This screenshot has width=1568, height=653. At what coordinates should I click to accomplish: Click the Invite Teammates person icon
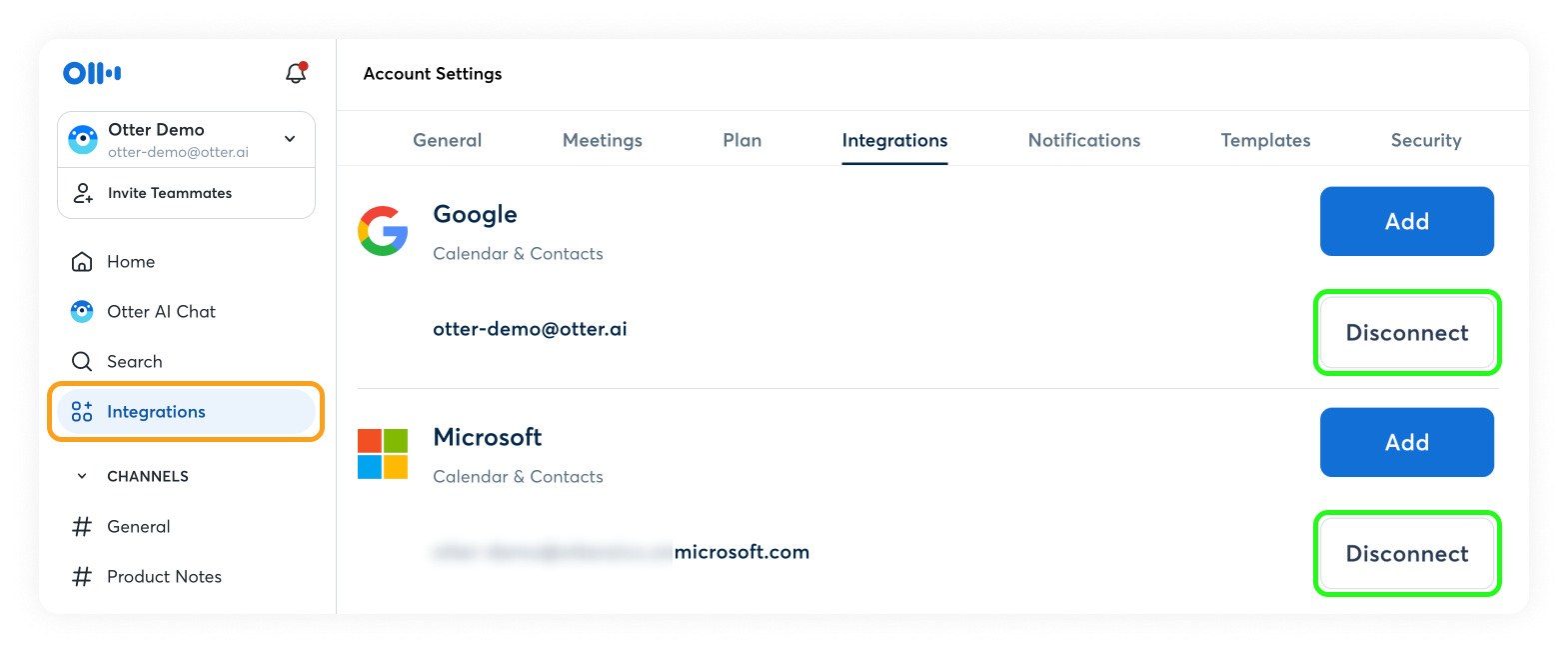83,193
